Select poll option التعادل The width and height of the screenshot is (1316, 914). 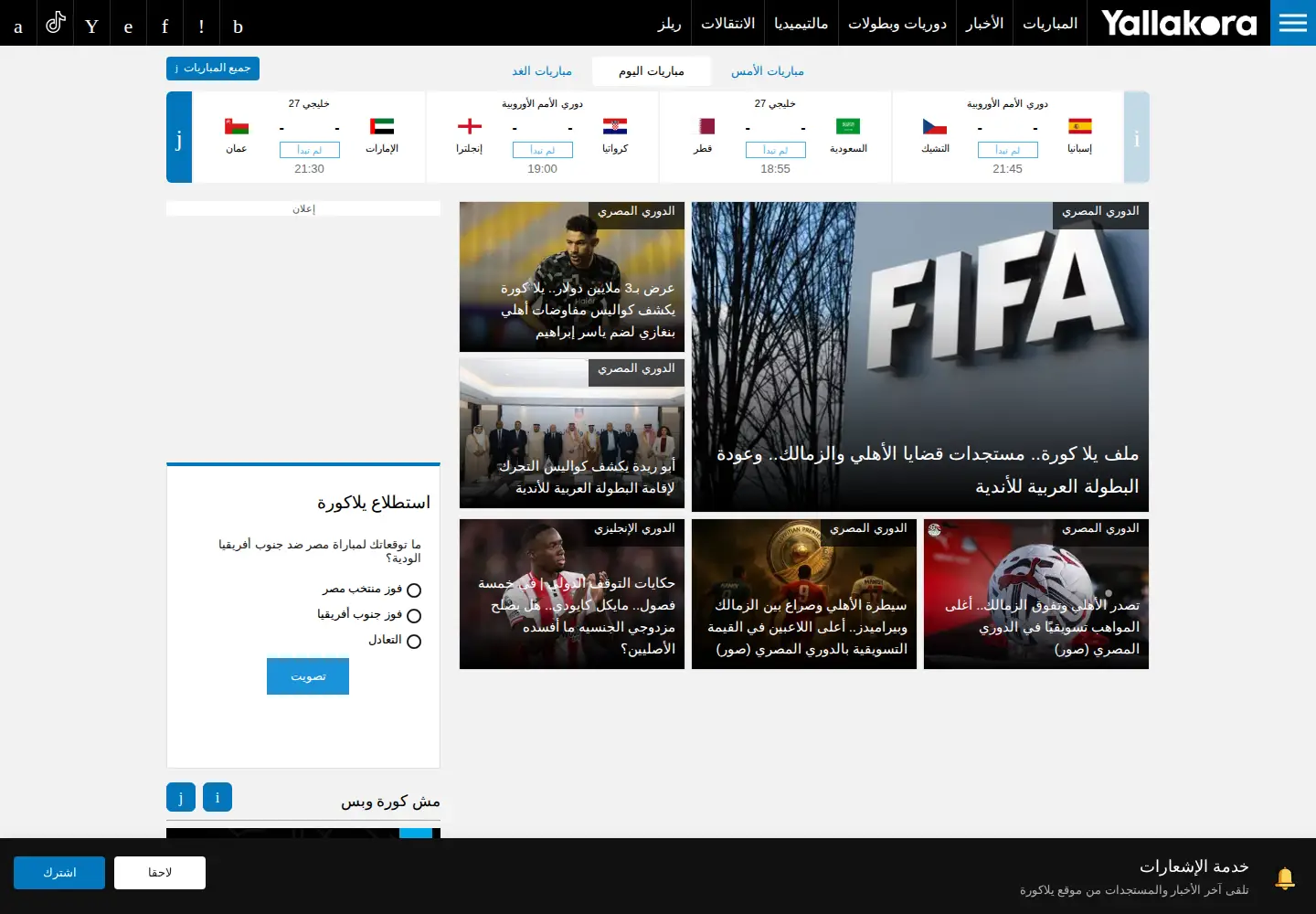click(x=414, y=642)
